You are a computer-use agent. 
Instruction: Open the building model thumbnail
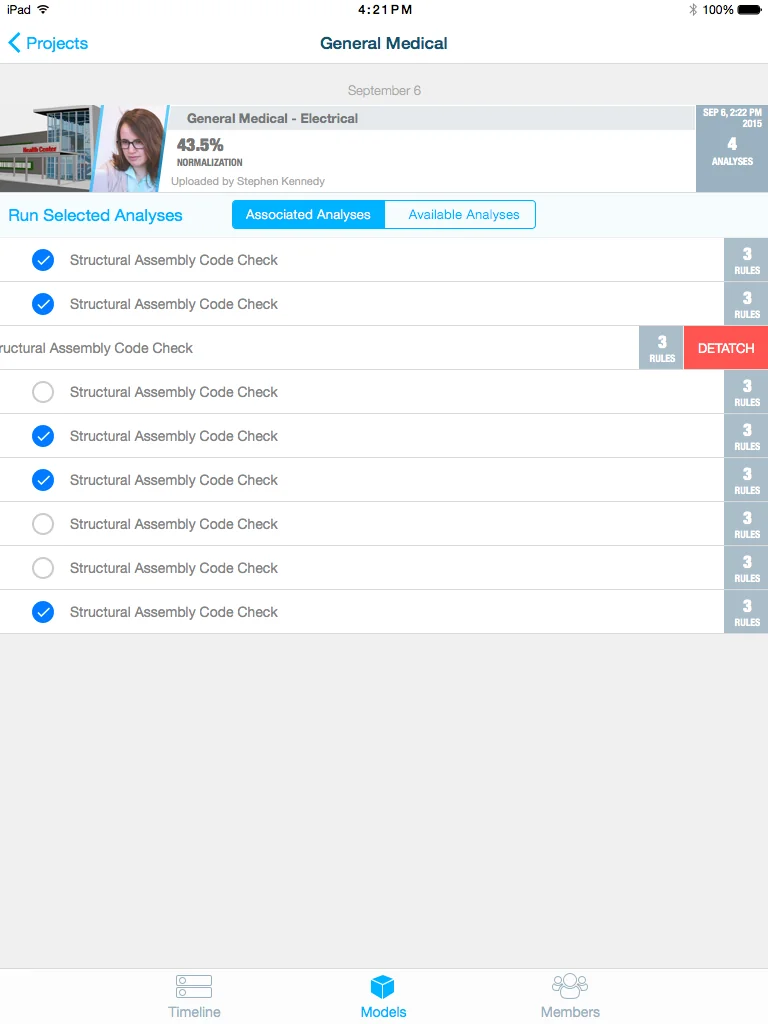pos(49,149)
